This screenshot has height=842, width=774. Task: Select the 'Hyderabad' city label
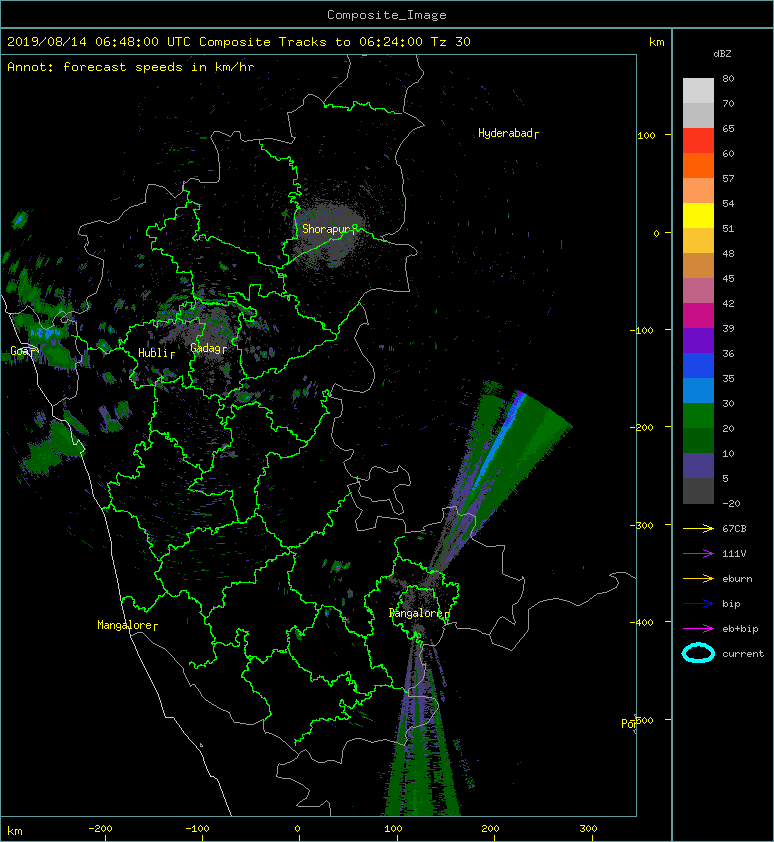tap(505, 133)
